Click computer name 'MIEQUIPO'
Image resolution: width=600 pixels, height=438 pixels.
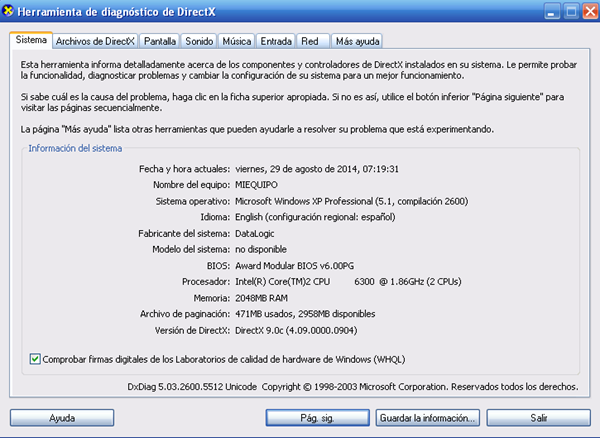click(x=256, y=185)
